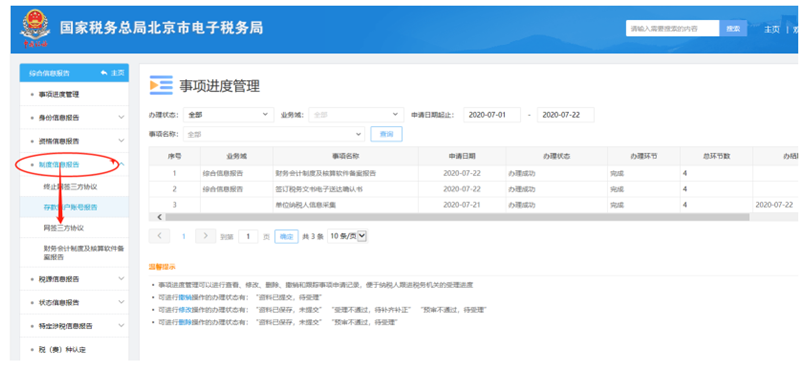This screenshot has height=381, width=804.
Task: Click the 办理状态 column header
Action: coord(557,156)
